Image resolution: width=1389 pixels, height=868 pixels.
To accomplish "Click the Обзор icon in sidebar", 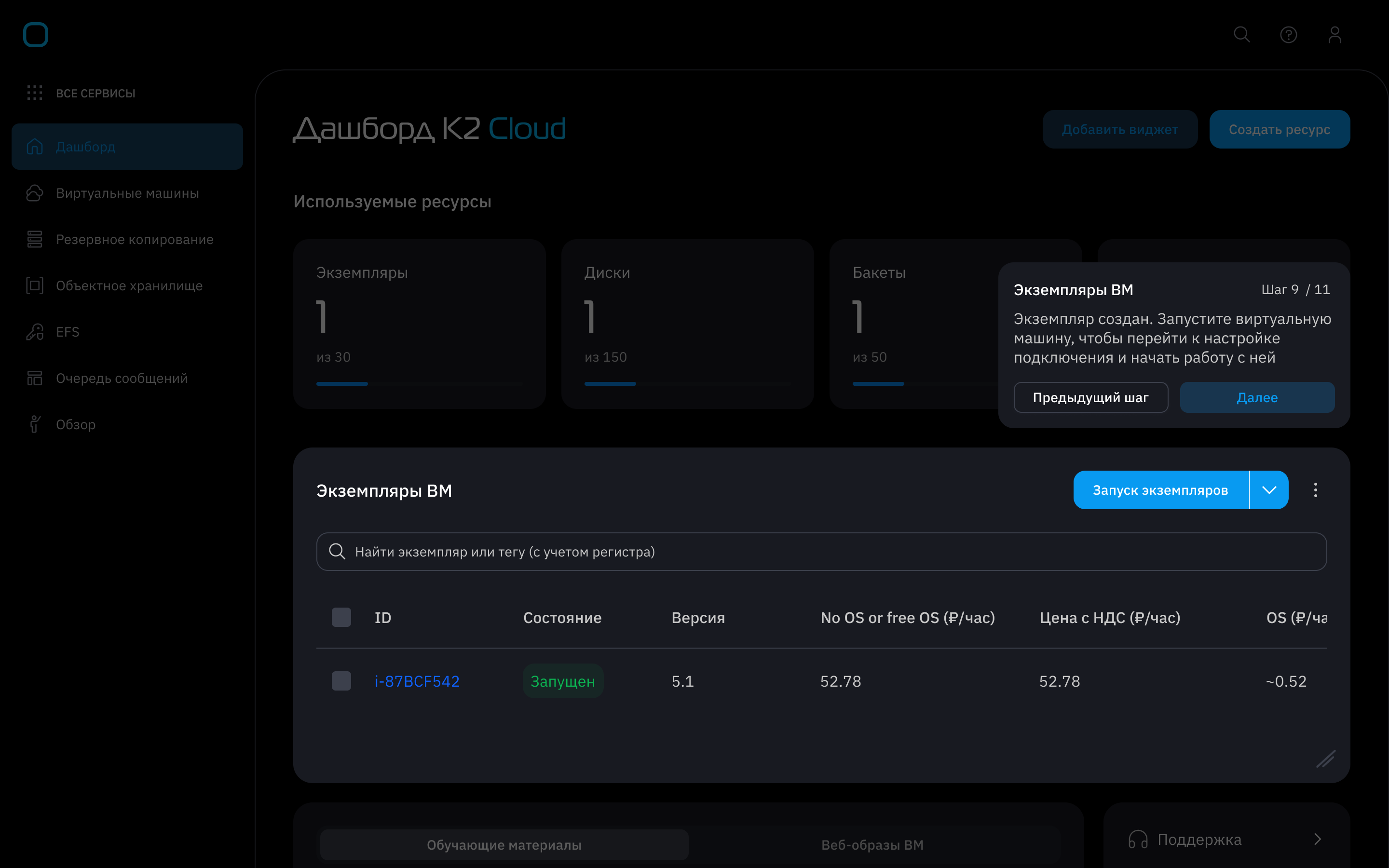I will 34,424.
